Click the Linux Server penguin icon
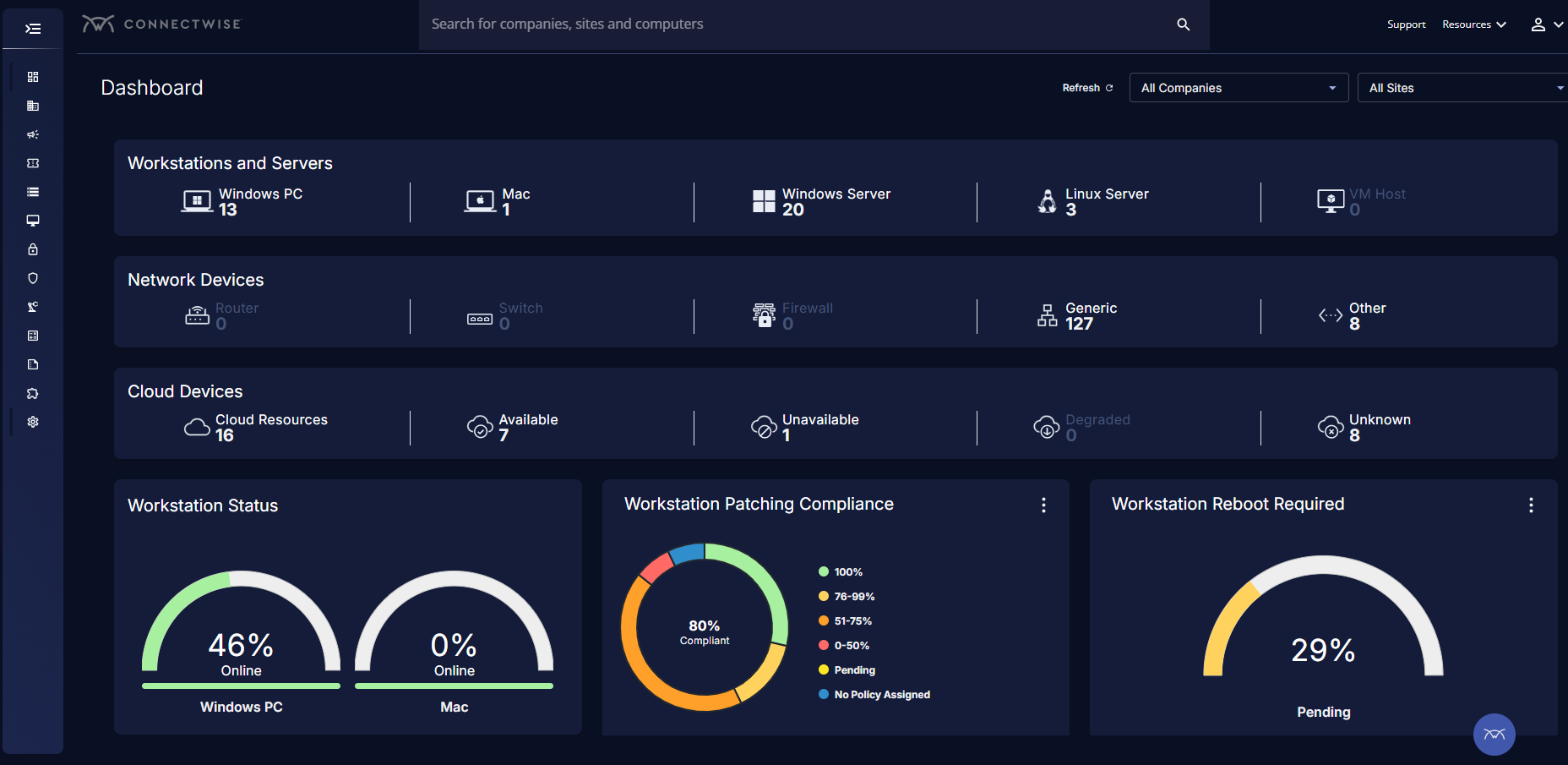Screen dimensions: 1568x765 (x=1048, y=201)
